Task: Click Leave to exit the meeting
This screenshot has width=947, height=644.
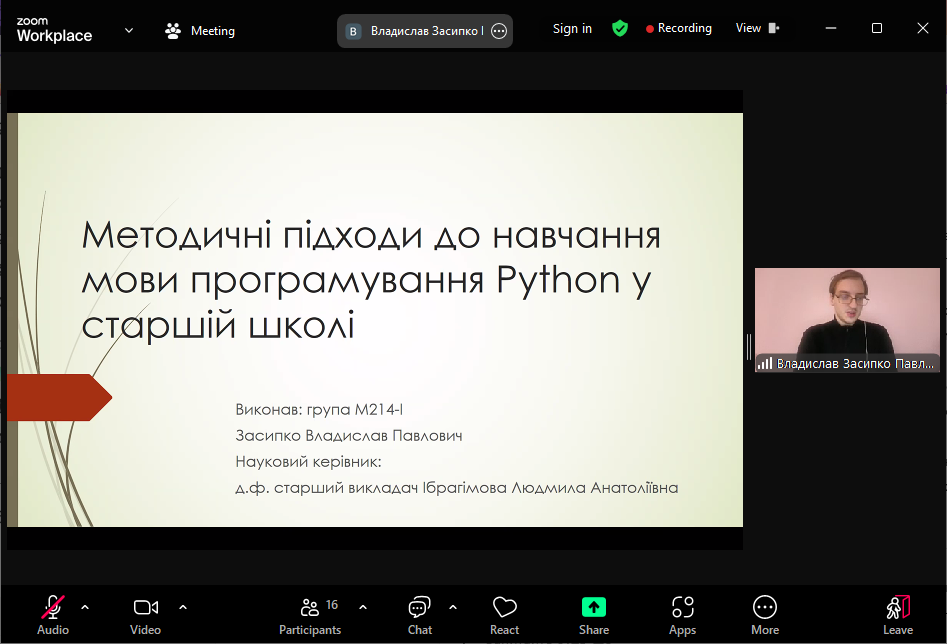Action: click(898, 614)
